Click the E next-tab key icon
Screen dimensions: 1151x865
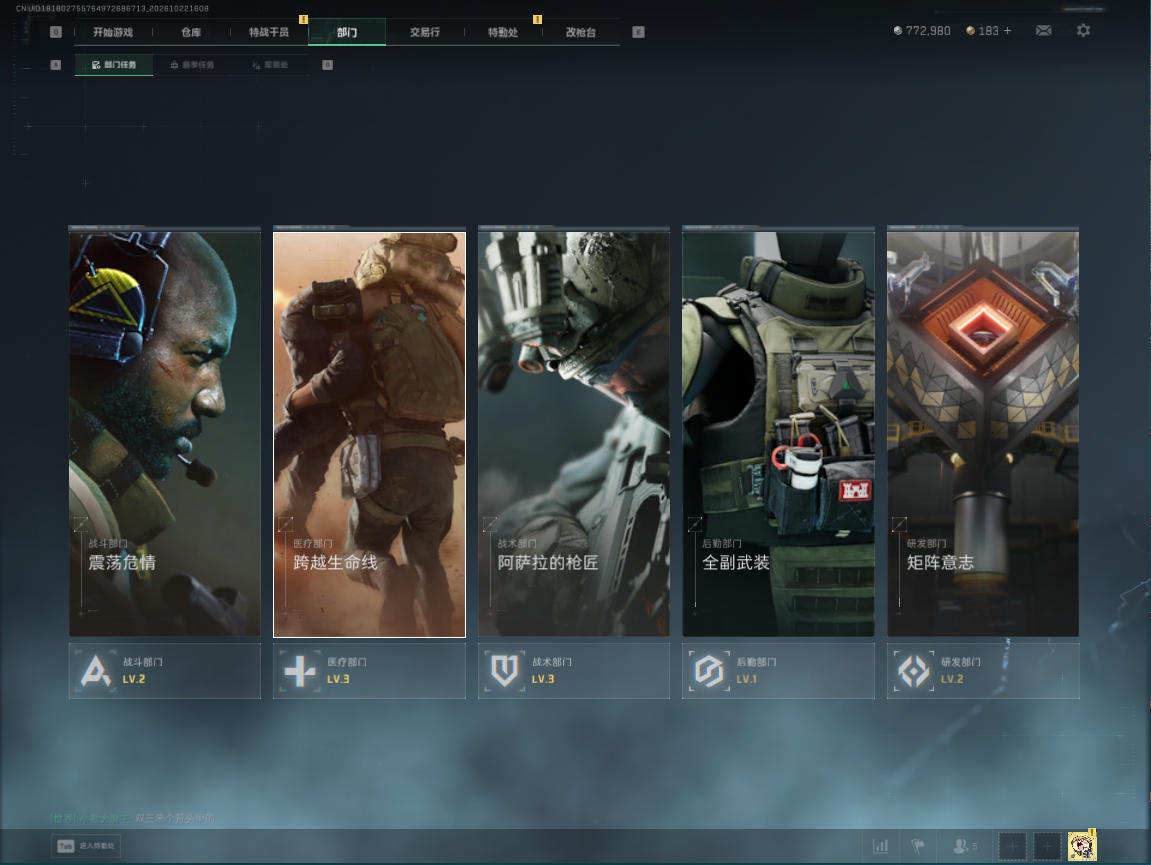pos(639,32)
